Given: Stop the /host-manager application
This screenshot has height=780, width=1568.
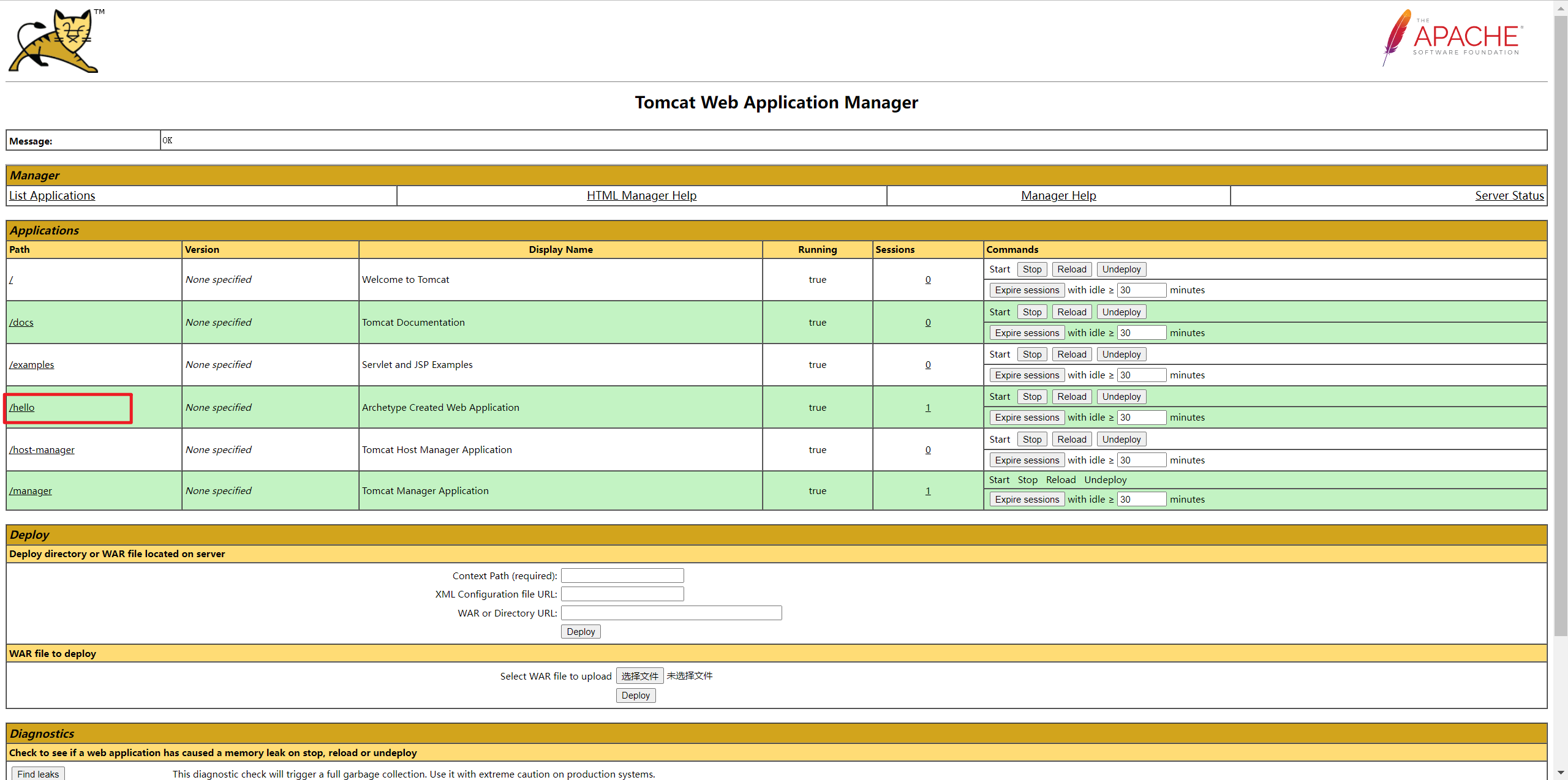Looking at the screenshot, I should [1032, 440].
